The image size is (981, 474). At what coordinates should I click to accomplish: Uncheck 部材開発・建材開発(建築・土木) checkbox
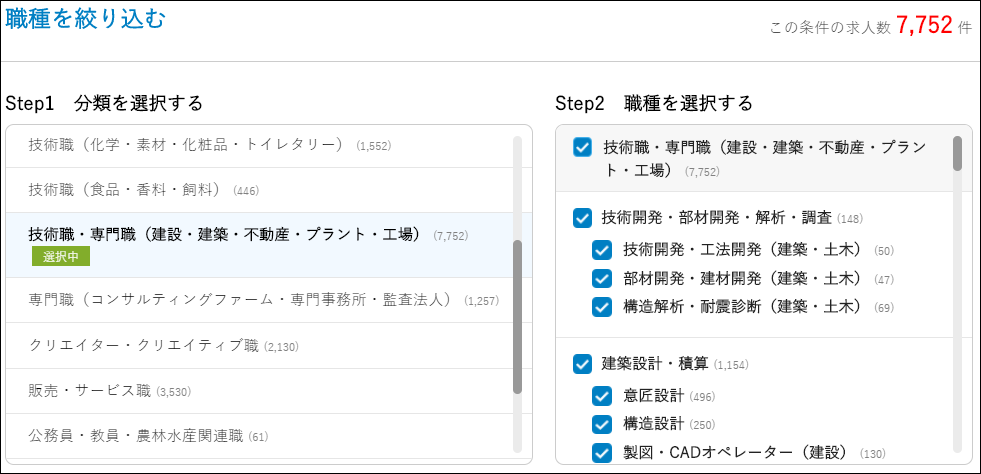pyautogui.click(x=602, y=278)
